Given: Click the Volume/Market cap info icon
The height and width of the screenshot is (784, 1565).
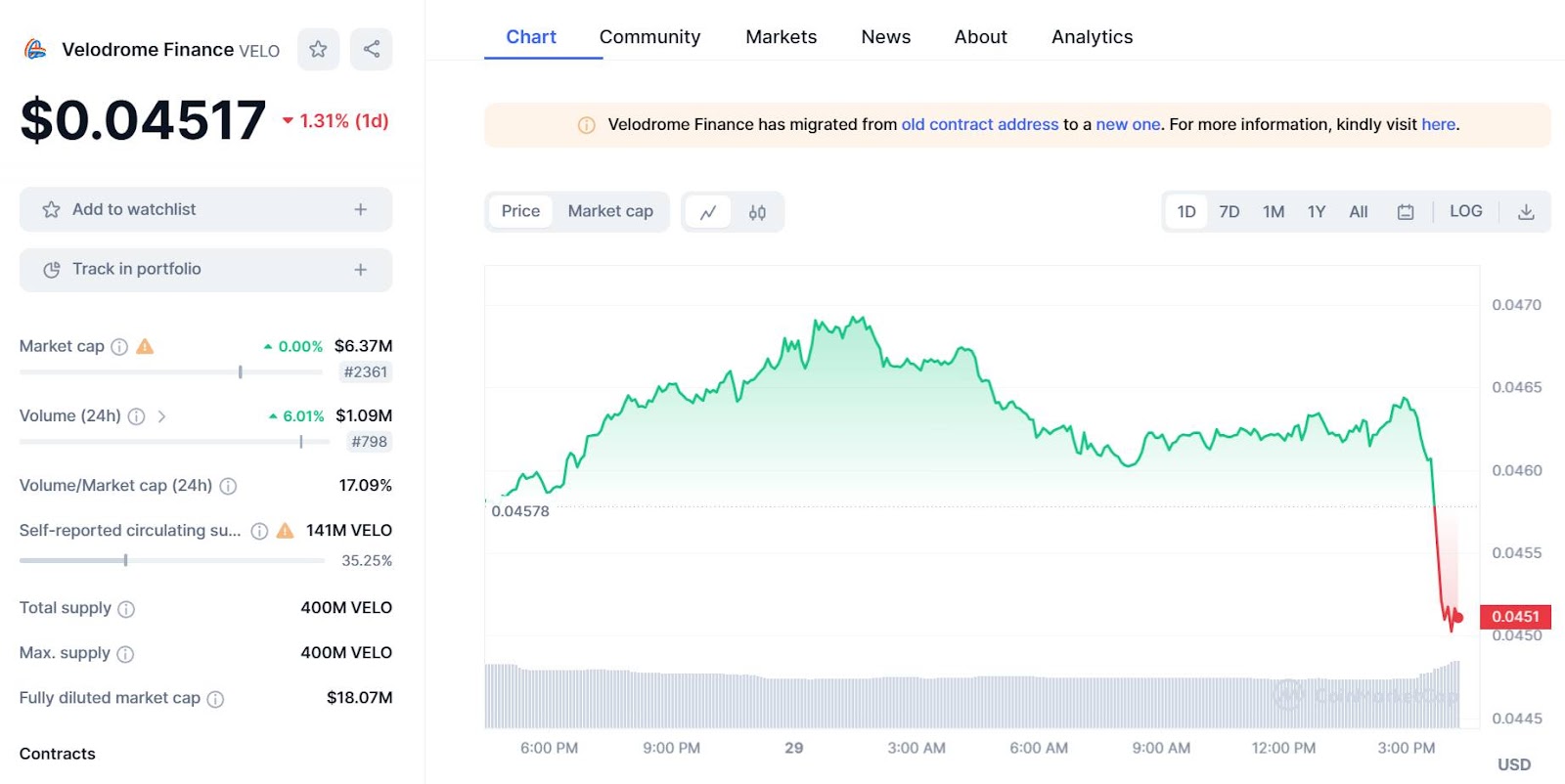Looking at the screenshot, I should click(x=228, y=486).
